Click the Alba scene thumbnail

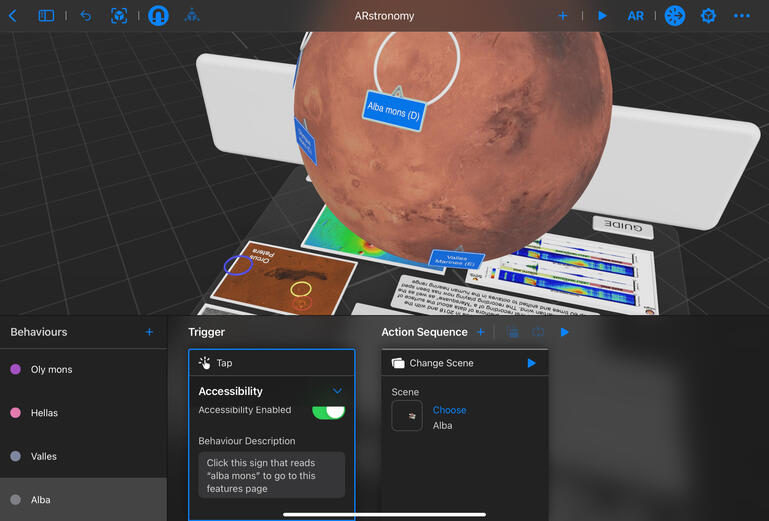(407, 416)
